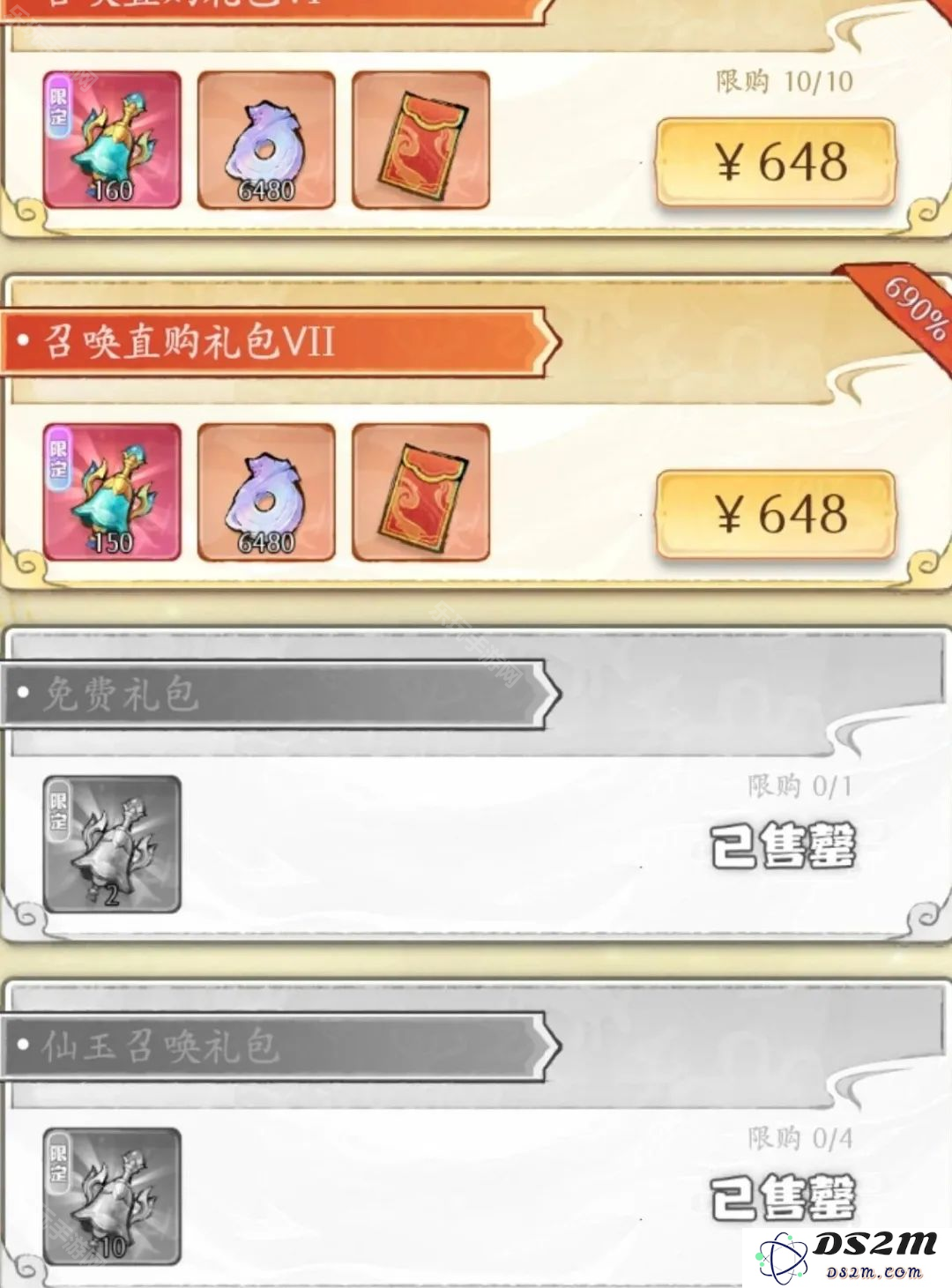
Task: Tap the red envelope in top pack
Action: point(420,139)
